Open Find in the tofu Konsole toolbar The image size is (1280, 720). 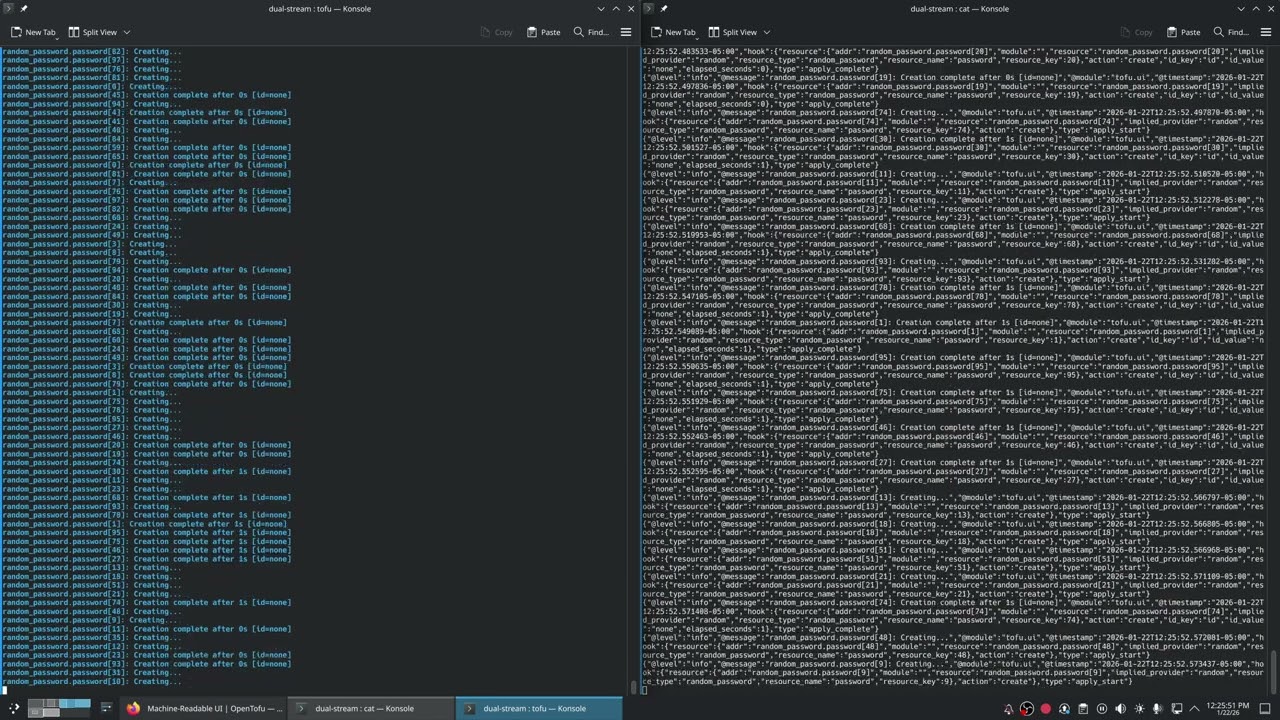pos(591,32)
